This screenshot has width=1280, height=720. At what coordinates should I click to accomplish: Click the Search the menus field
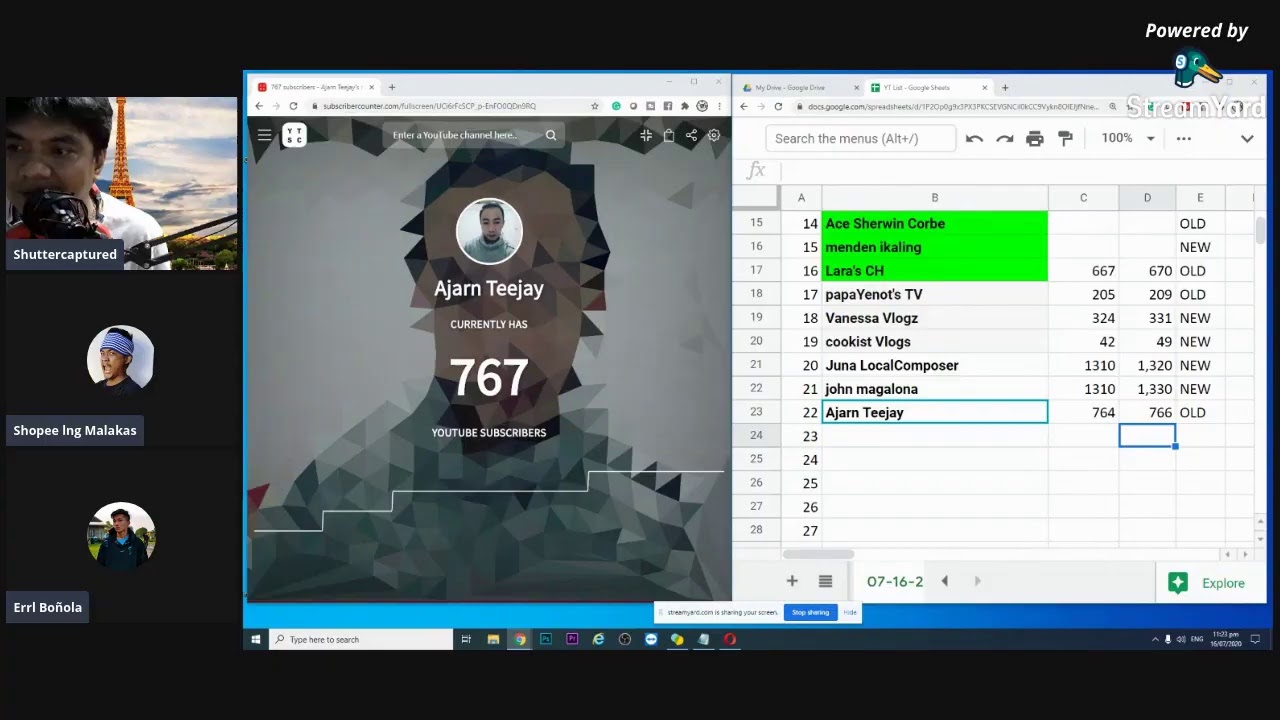click(x=861, y=139)
